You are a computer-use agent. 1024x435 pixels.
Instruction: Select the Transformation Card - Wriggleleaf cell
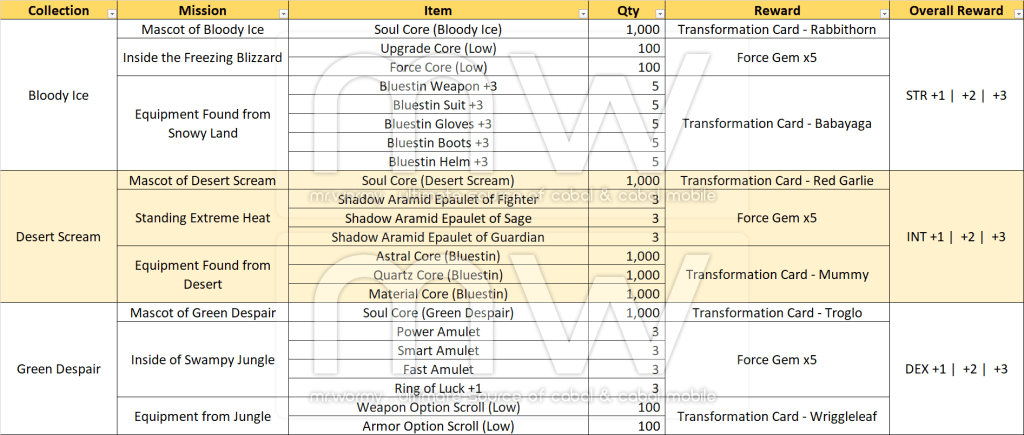point(777,416)
